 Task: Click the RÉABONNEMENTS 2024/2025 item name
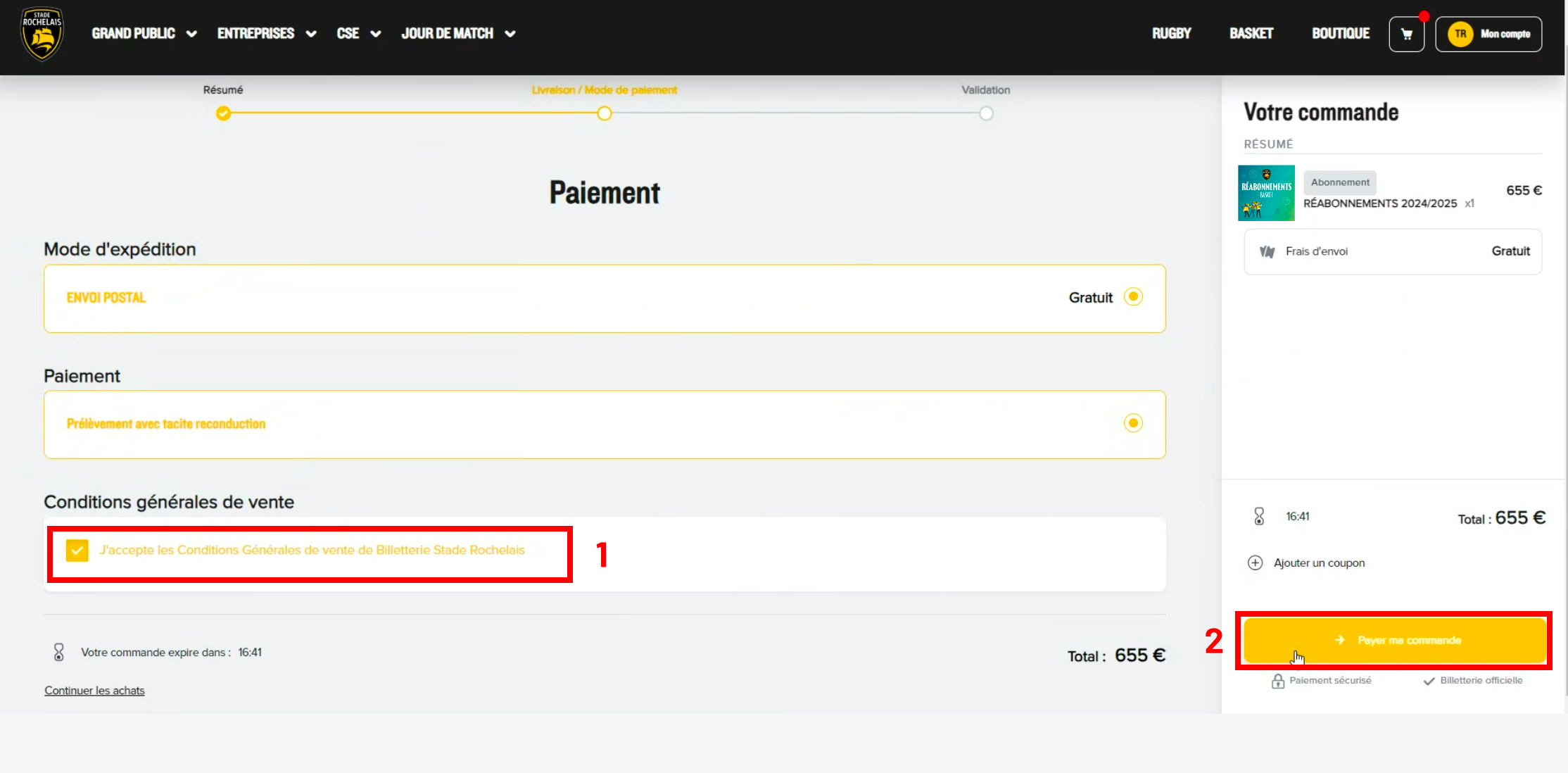click(x=1380, y=203)
